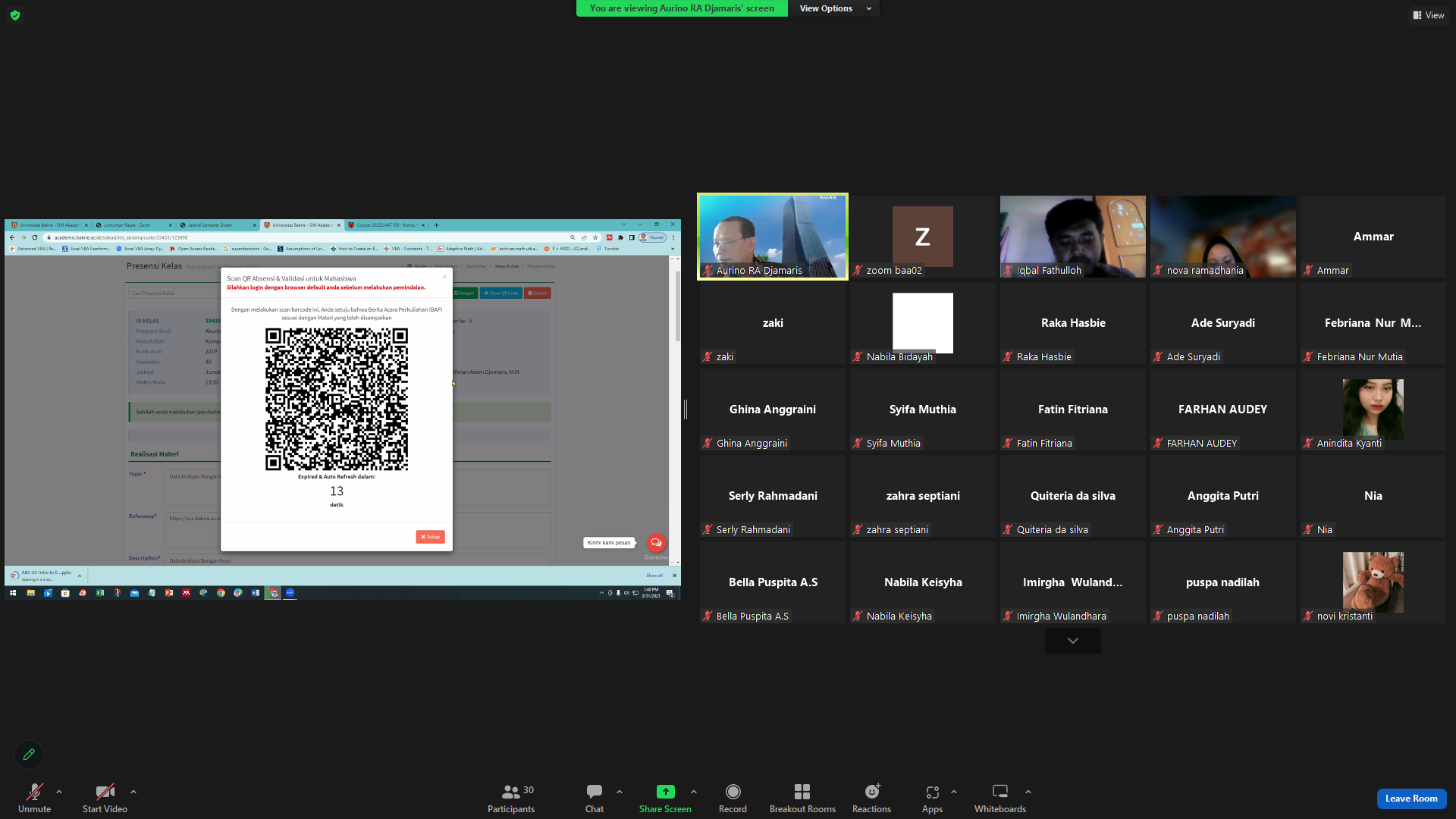Click Windows Start button in shared screen
Screen dimensions: 1456x819
click(13, 593)
